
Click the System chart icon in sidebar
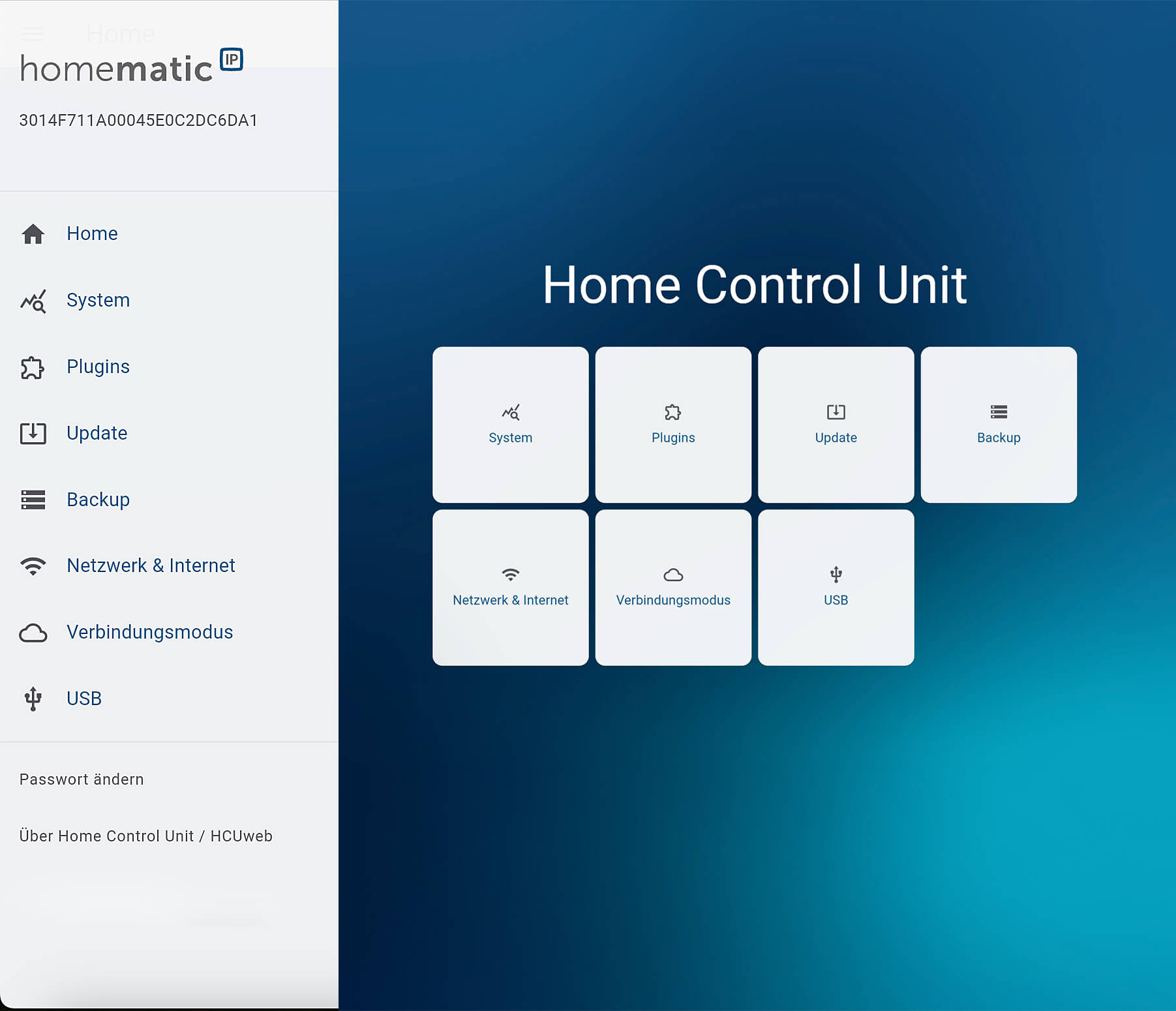coord(33,301)
